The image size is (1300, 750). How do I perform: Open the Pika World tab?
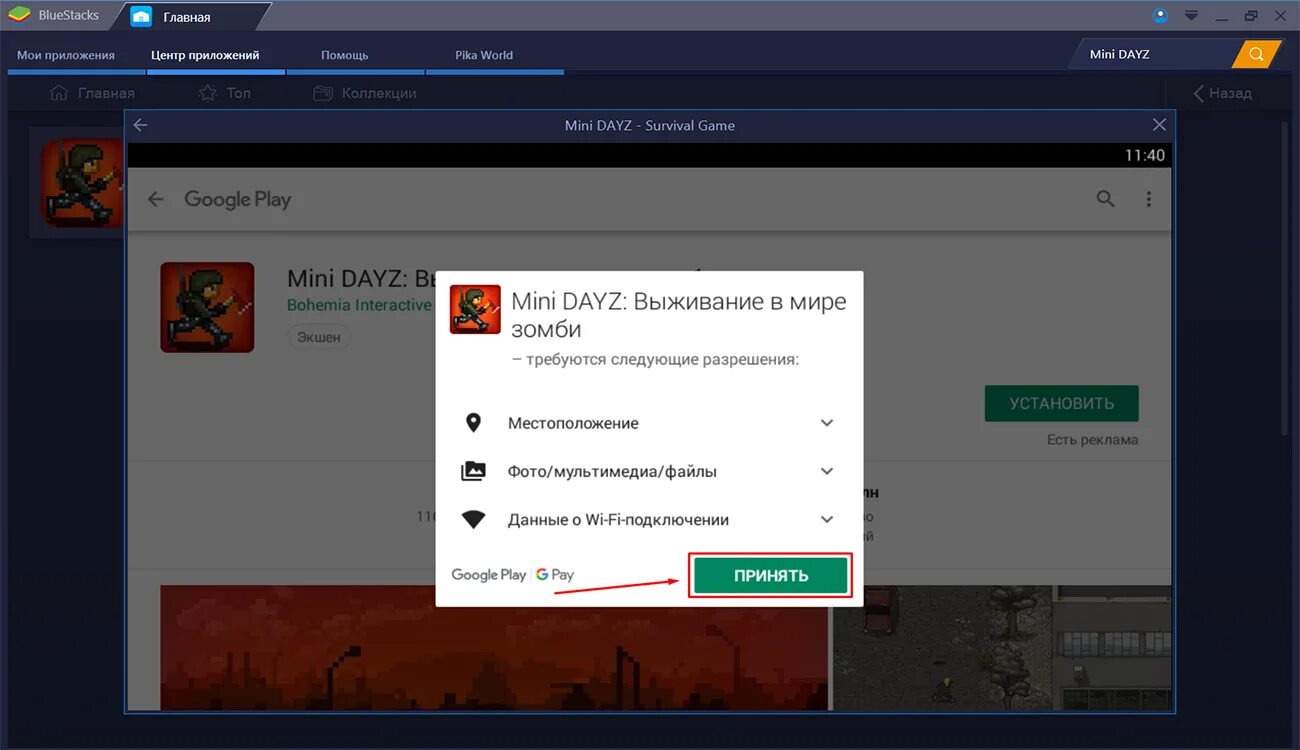coord(484,55)
